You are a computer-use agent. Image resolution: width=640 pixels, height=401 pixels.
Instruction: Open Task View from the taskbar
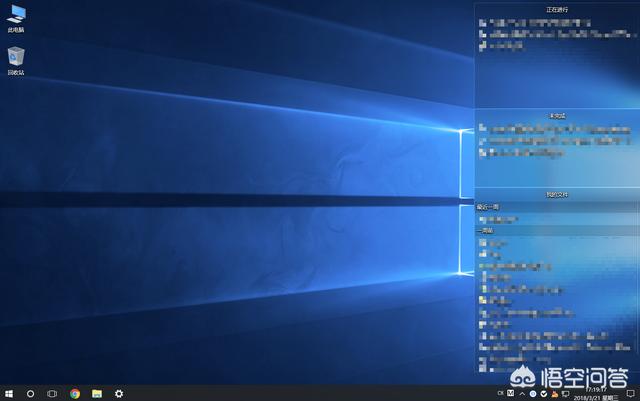pyautogui.click(x=52, y=394)
